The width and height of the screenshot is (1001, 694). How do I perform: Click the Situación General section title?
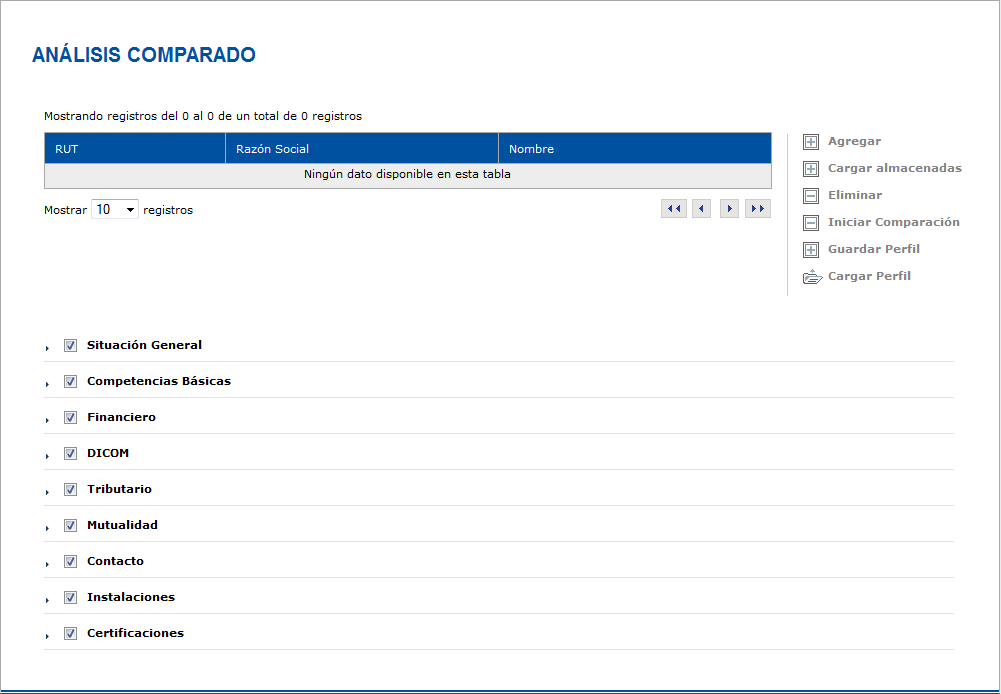(x=144, y=345)
